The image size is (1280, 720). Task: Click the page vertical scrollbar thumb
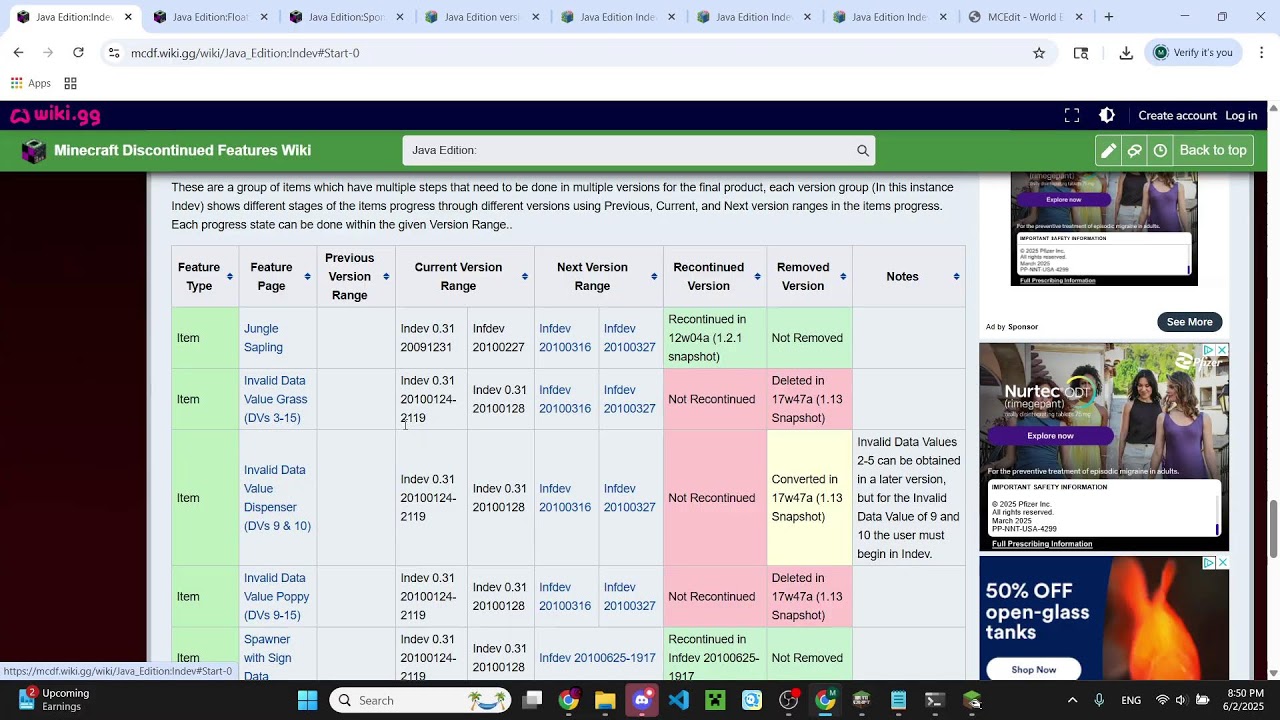click(x=1273, y=528)
